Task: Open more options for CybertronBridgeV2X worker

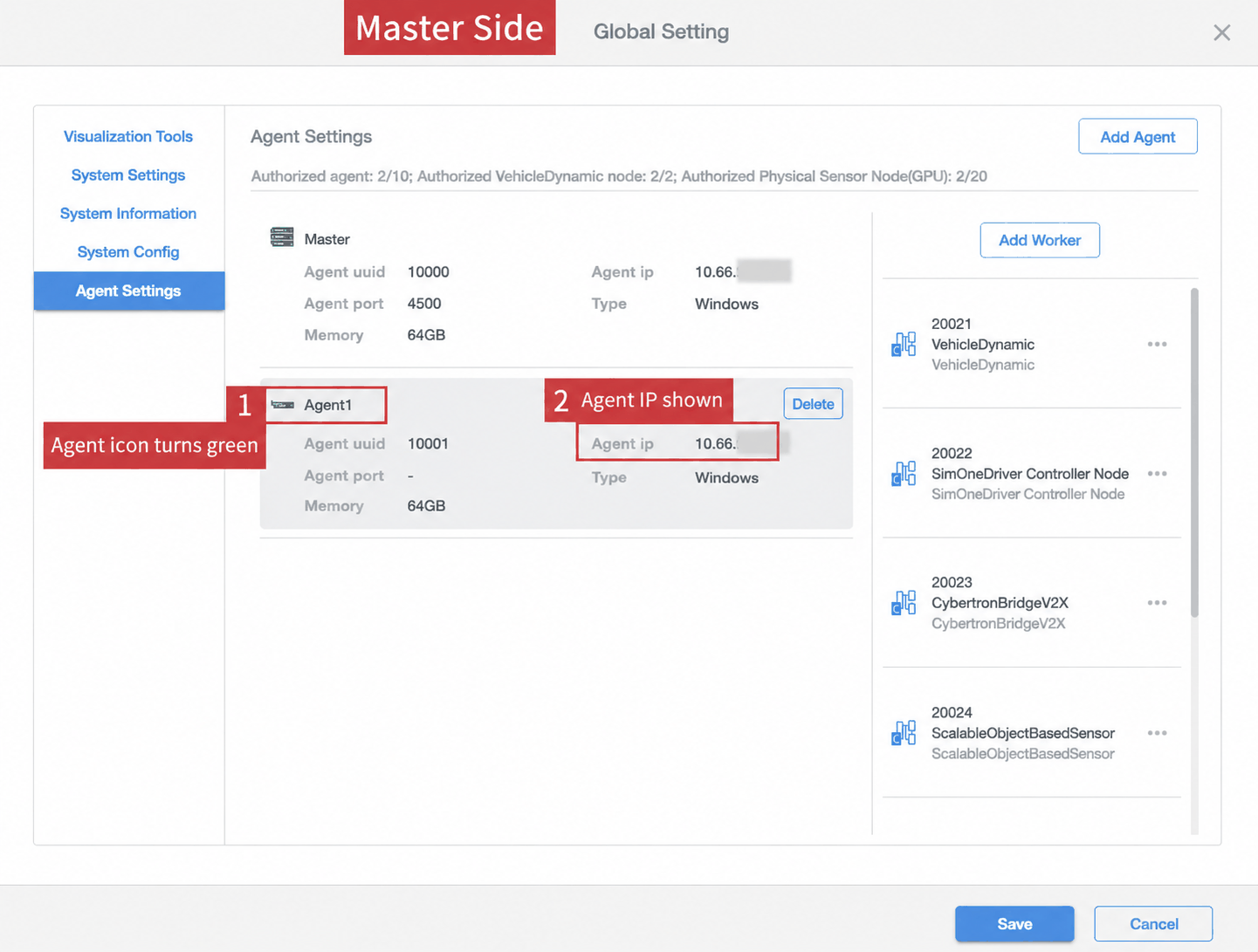Action: click(x=1157, y=603)
